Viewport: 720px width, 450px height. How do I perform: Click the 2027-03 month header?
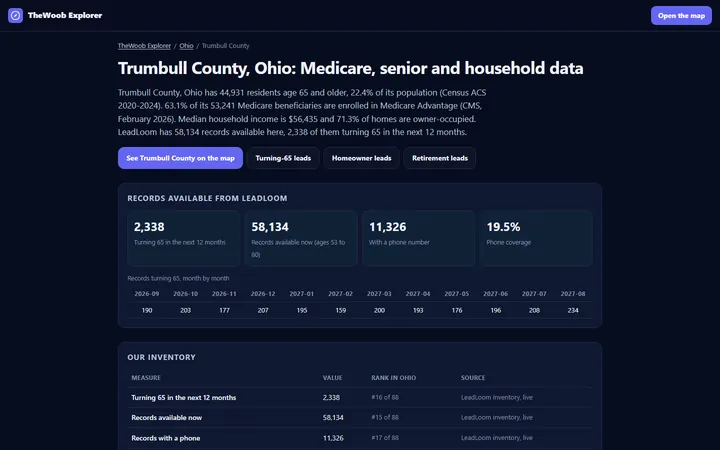click(379, 294)
